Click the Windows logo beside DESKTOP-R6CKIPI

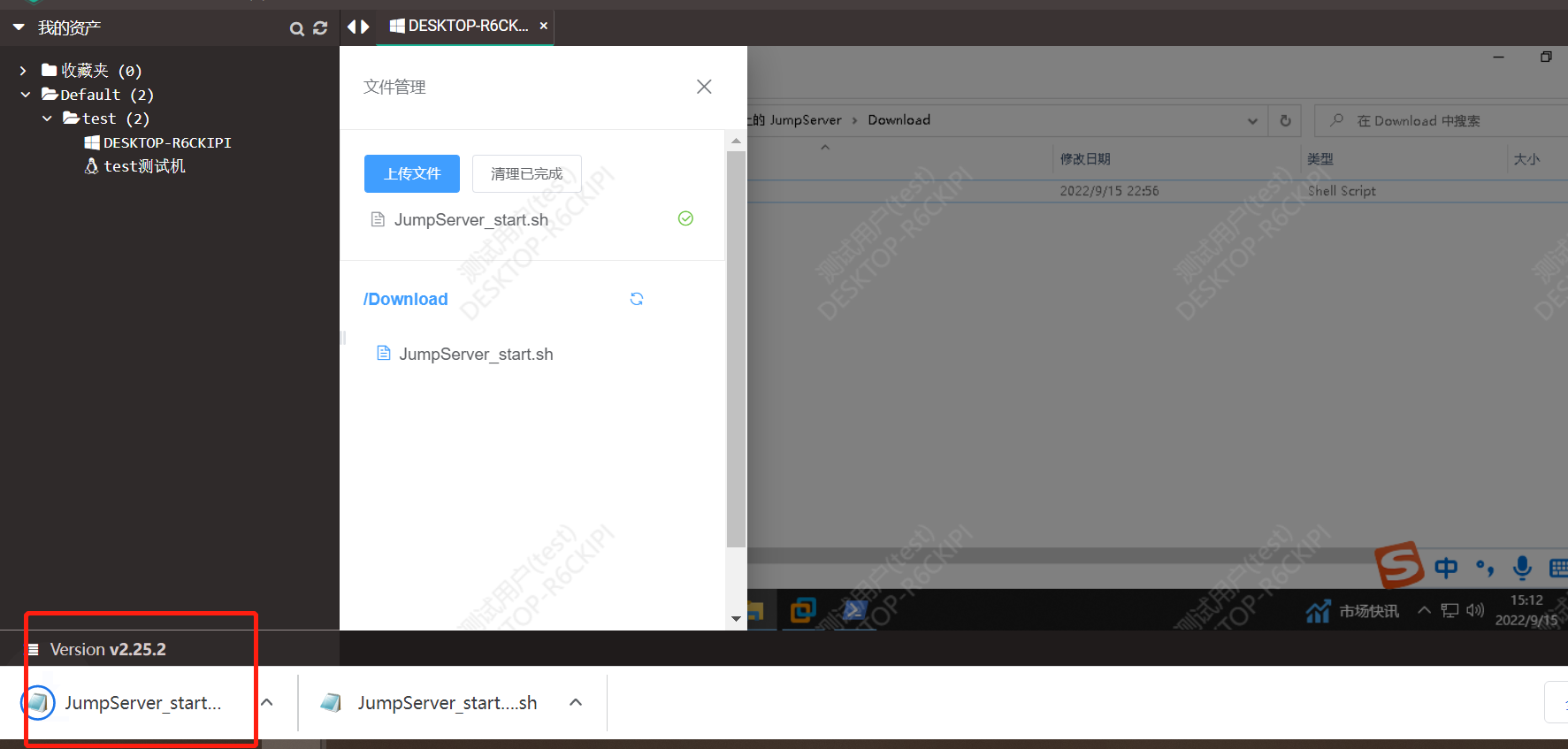(x=91, y=142)
